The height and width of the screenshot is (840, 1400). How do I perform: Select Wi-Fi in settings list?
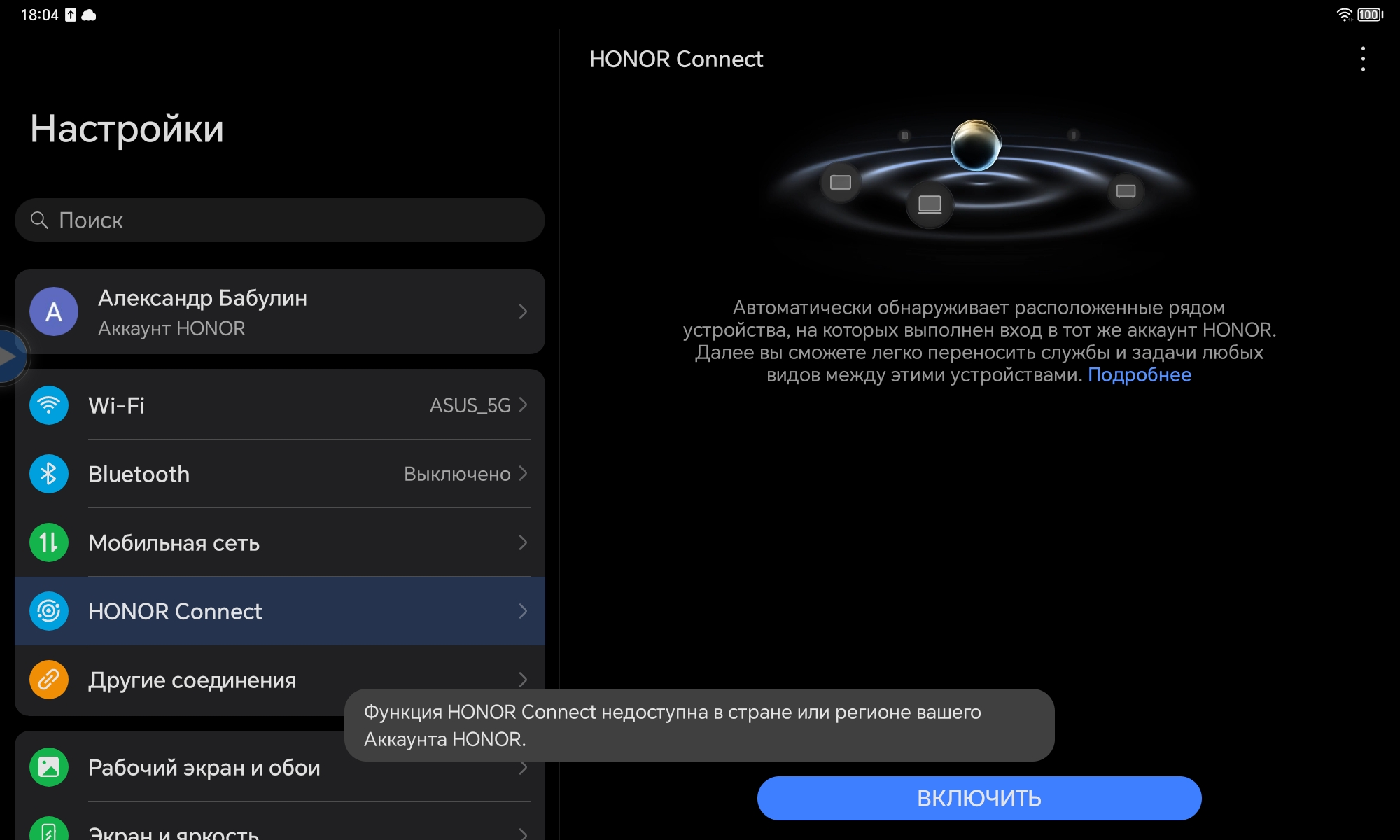pos(280,405)
